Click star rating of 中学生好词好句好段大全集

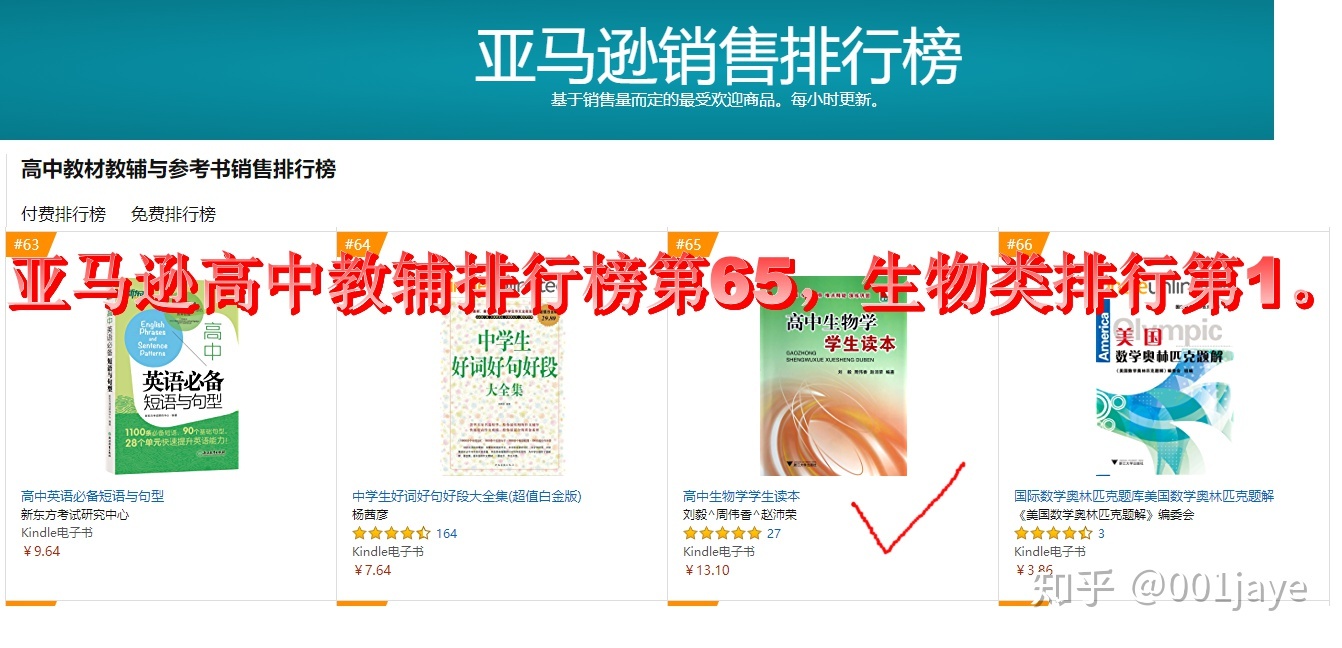click(x=391, y=534)
